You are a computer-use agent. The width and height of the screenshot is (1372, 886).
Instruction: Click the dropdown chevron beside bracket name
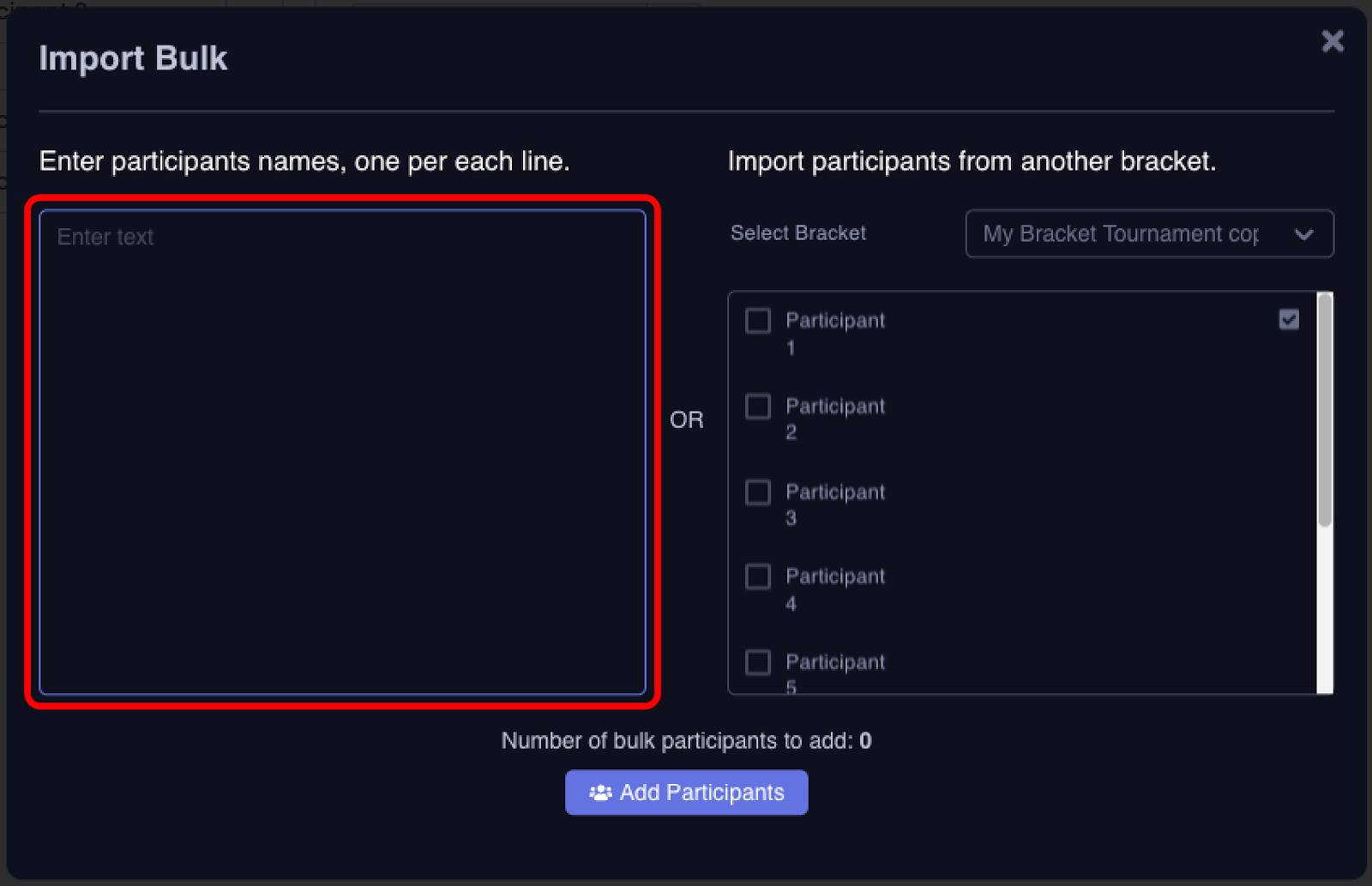pyautogui.click(x=1304, y=233)
